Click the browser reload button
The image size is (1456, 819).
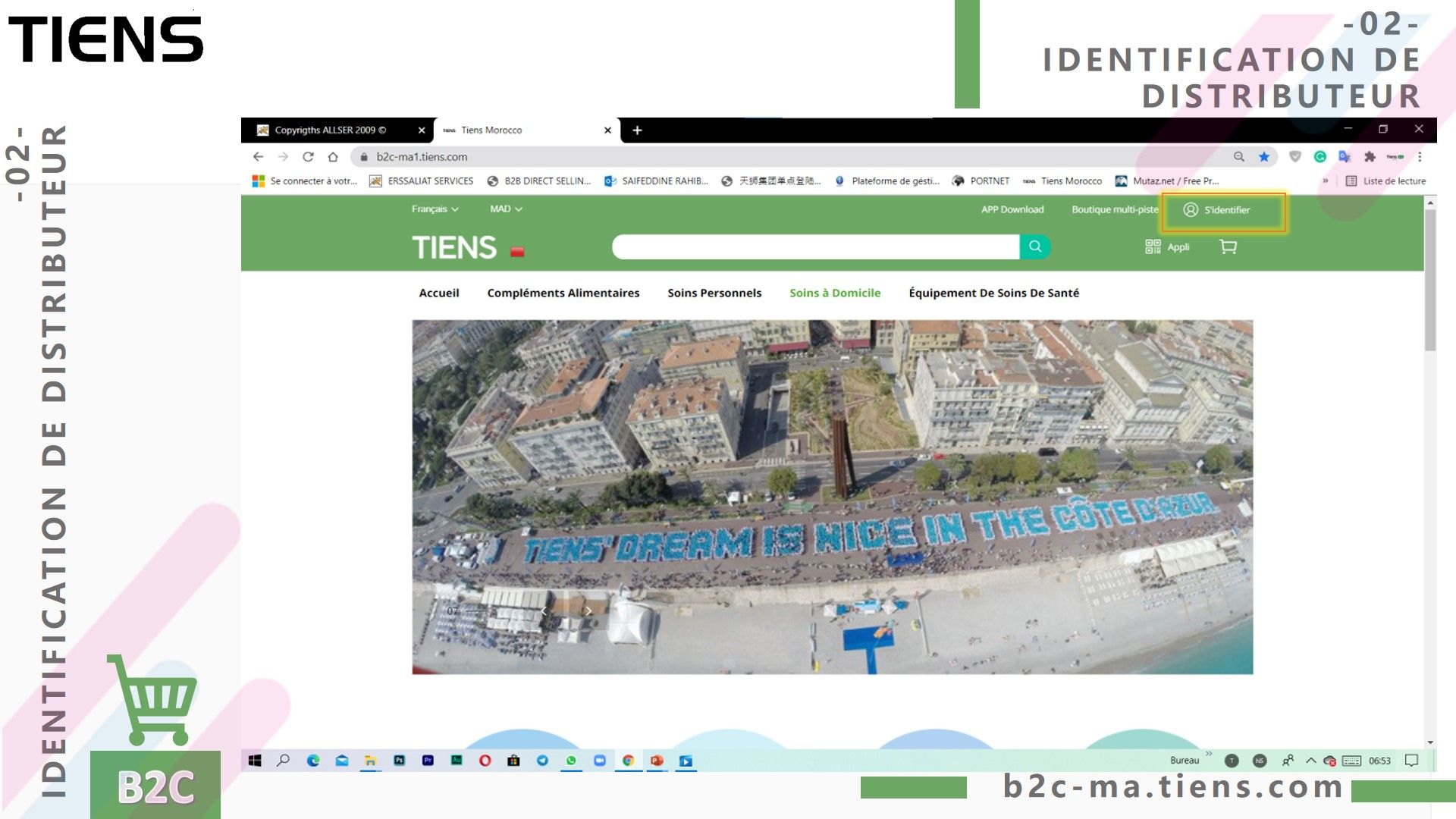(308, 157)
